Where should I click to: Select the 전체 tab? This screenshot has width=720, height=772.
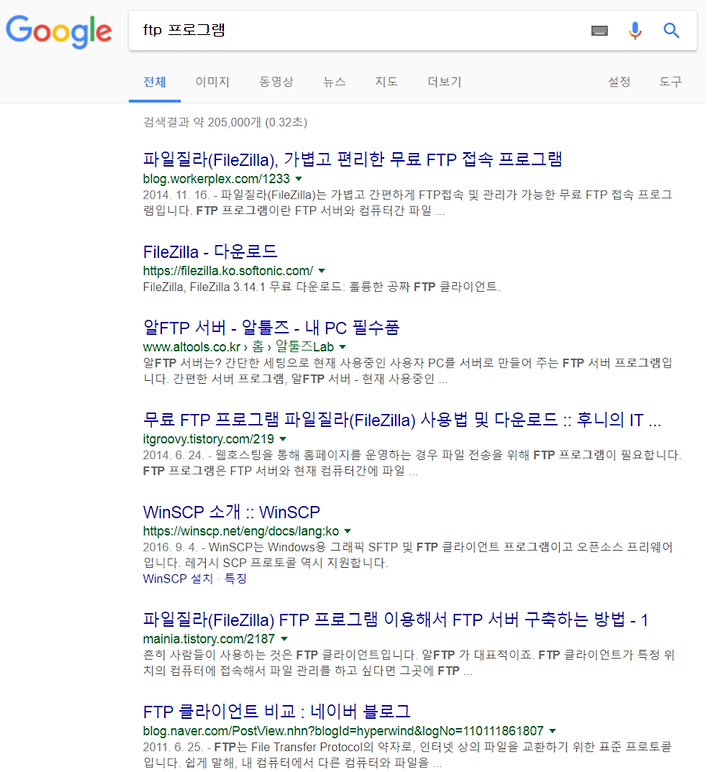pyautogui.click(x=154, y=82)
